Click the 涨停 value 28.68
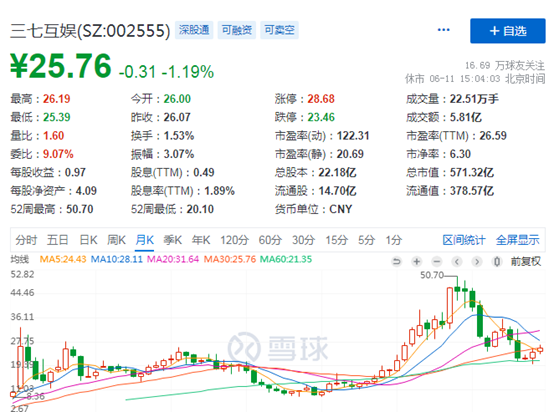 321,99
